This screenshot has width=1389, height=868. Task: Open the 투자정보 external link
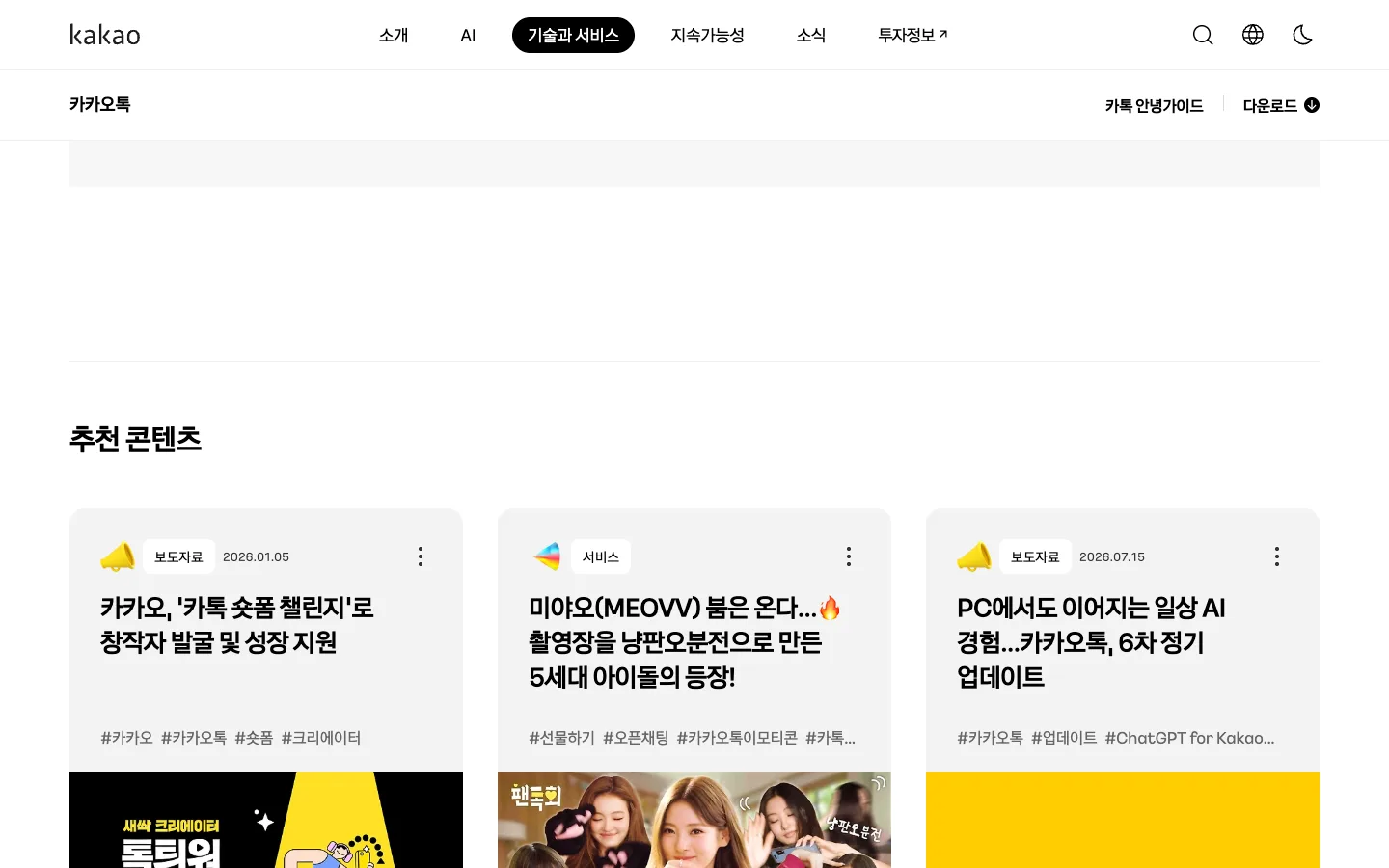coord(912,35)
